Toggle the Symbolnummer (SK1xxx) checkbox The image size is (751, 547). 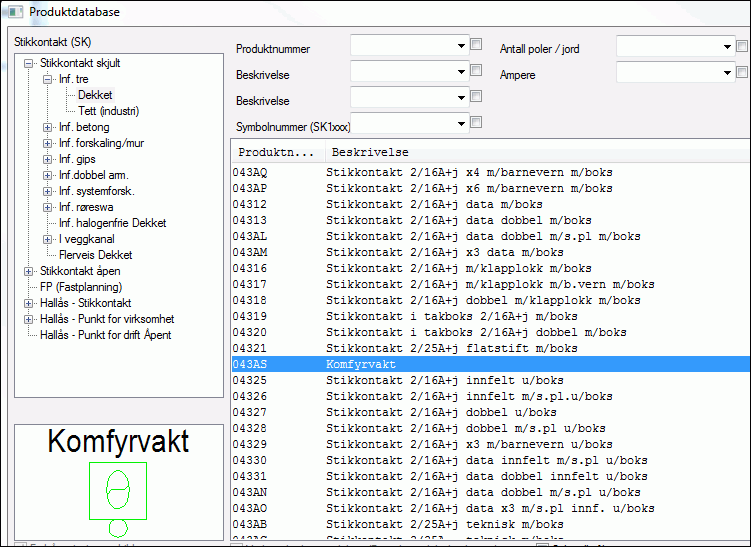pos(476,123)
